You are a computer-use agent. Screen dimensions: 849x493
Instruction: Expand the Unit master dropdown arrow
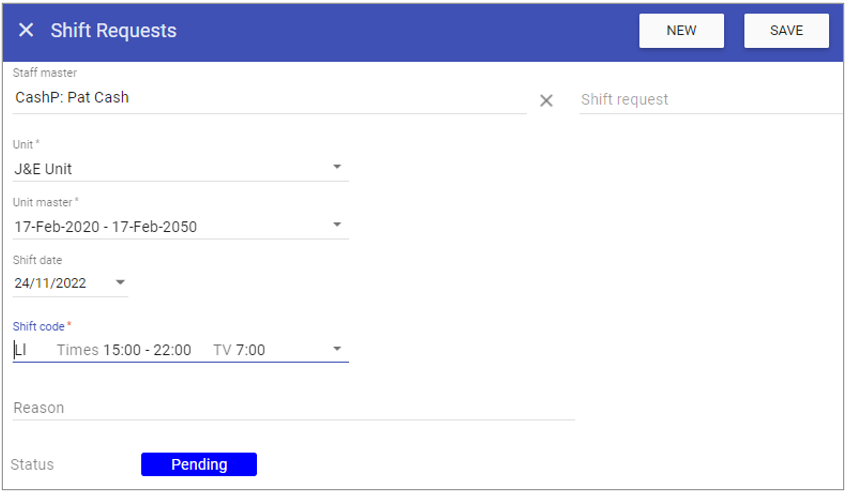click(337, 225)
